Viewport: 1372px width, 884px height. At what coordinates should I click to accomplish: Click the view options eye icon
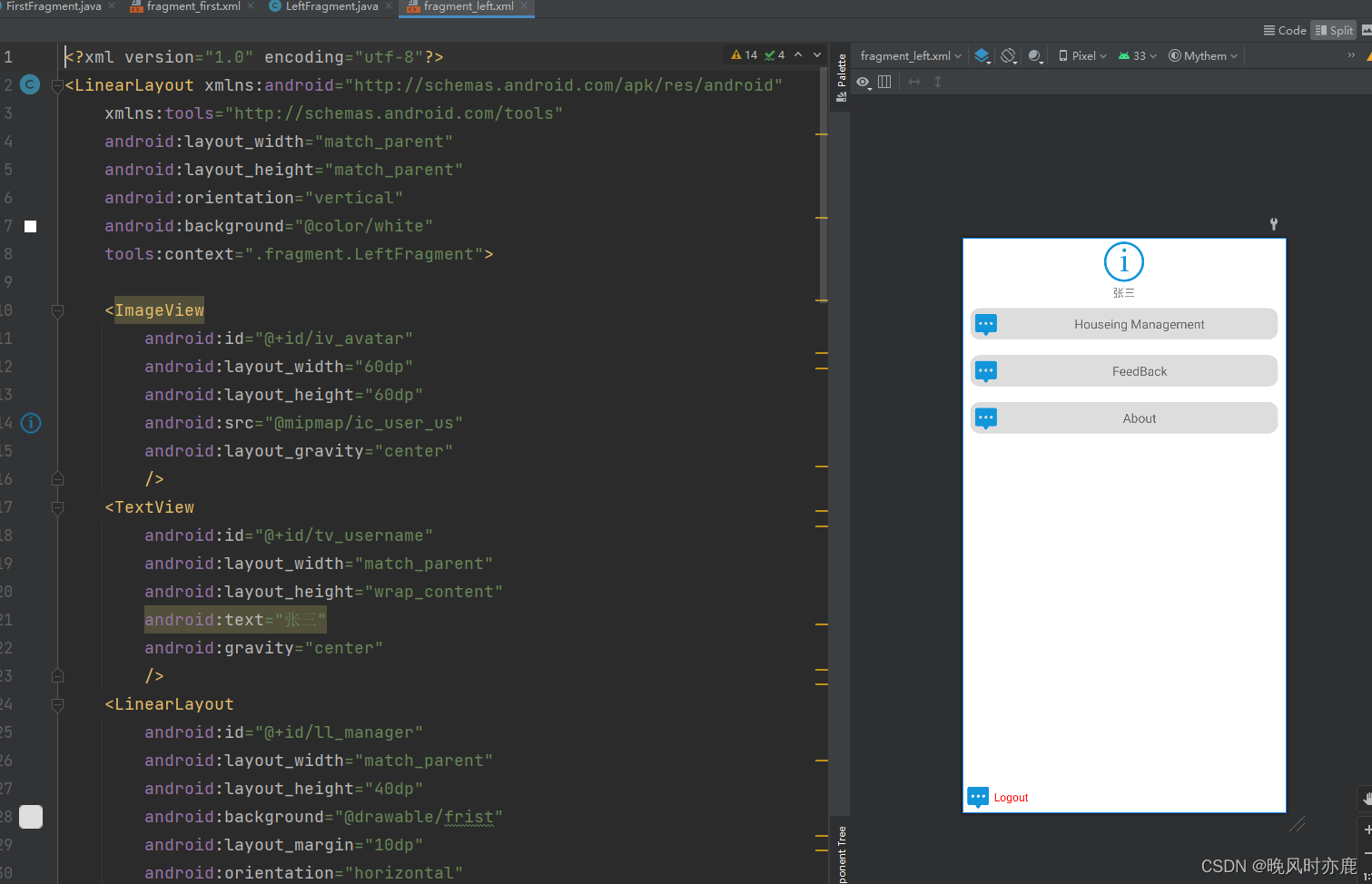tap(861, 82)
